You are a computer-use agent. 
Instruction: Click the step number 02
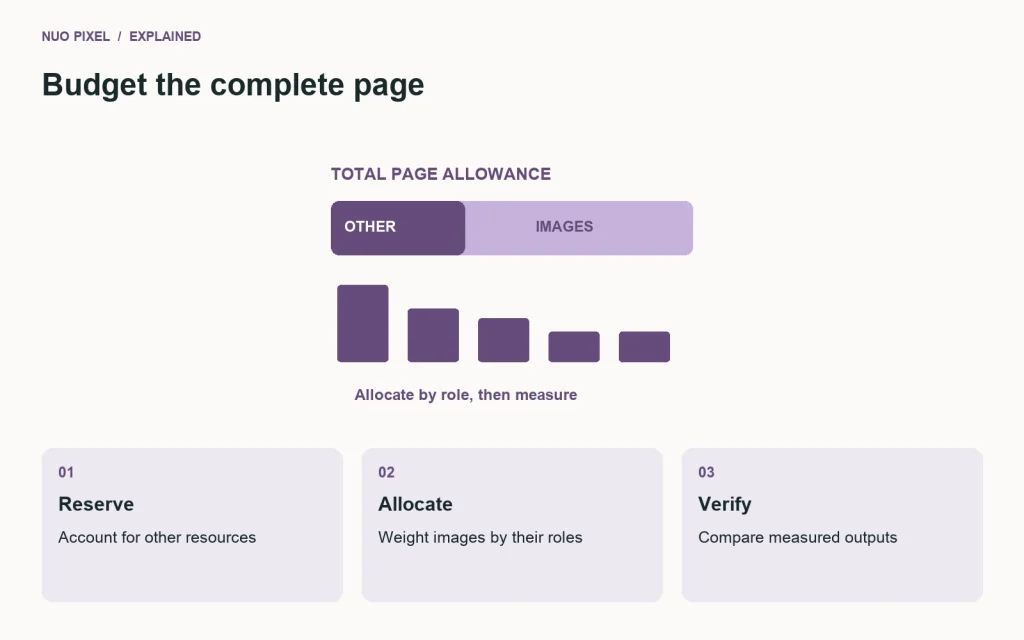click(x=386, y=472)
